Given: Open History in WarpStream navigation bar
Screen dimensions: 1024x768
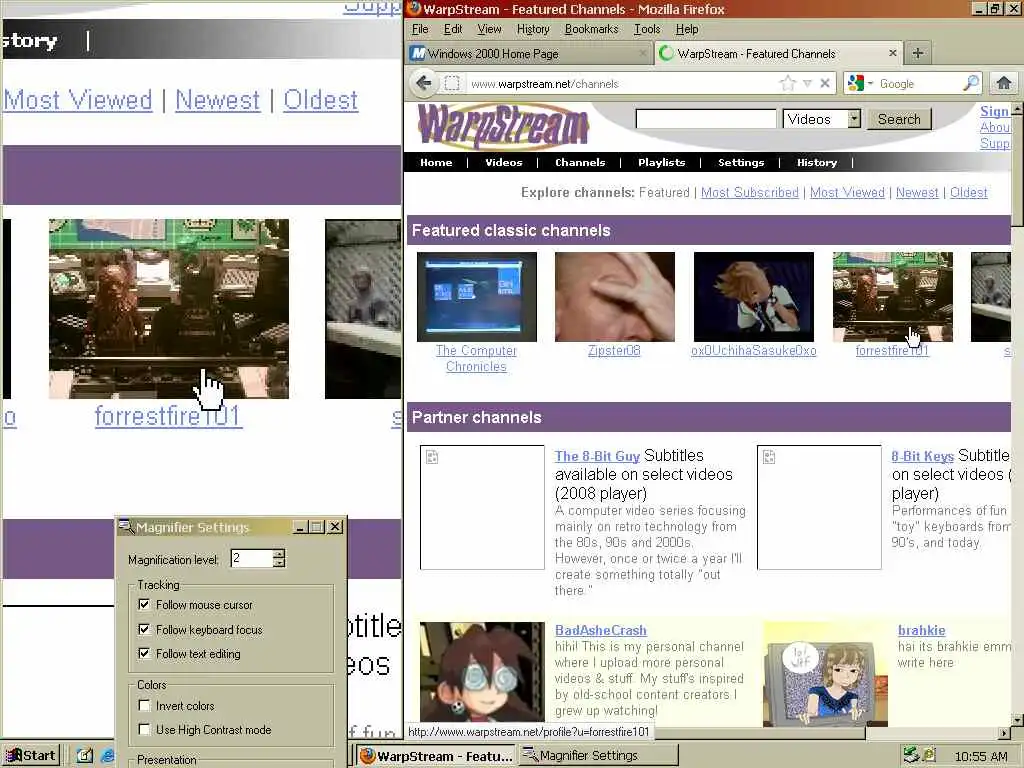Looking at the screenshot, I should [x=816, y=163].
